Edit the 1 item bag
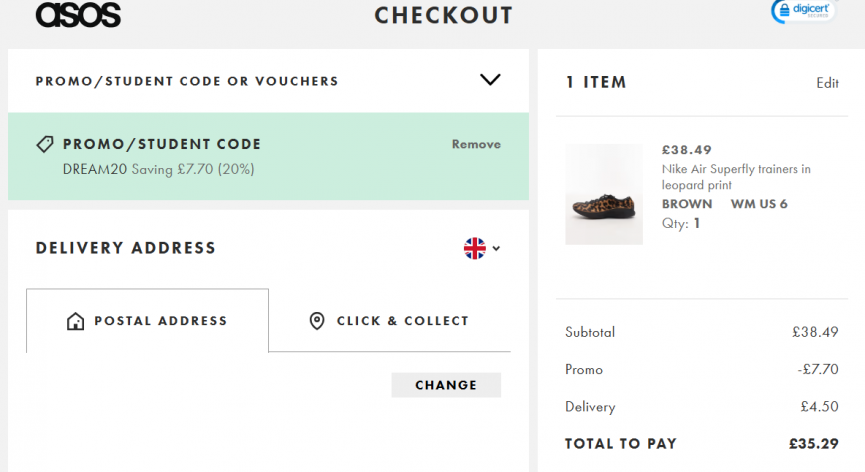865x472 pixels. (827, 83)
